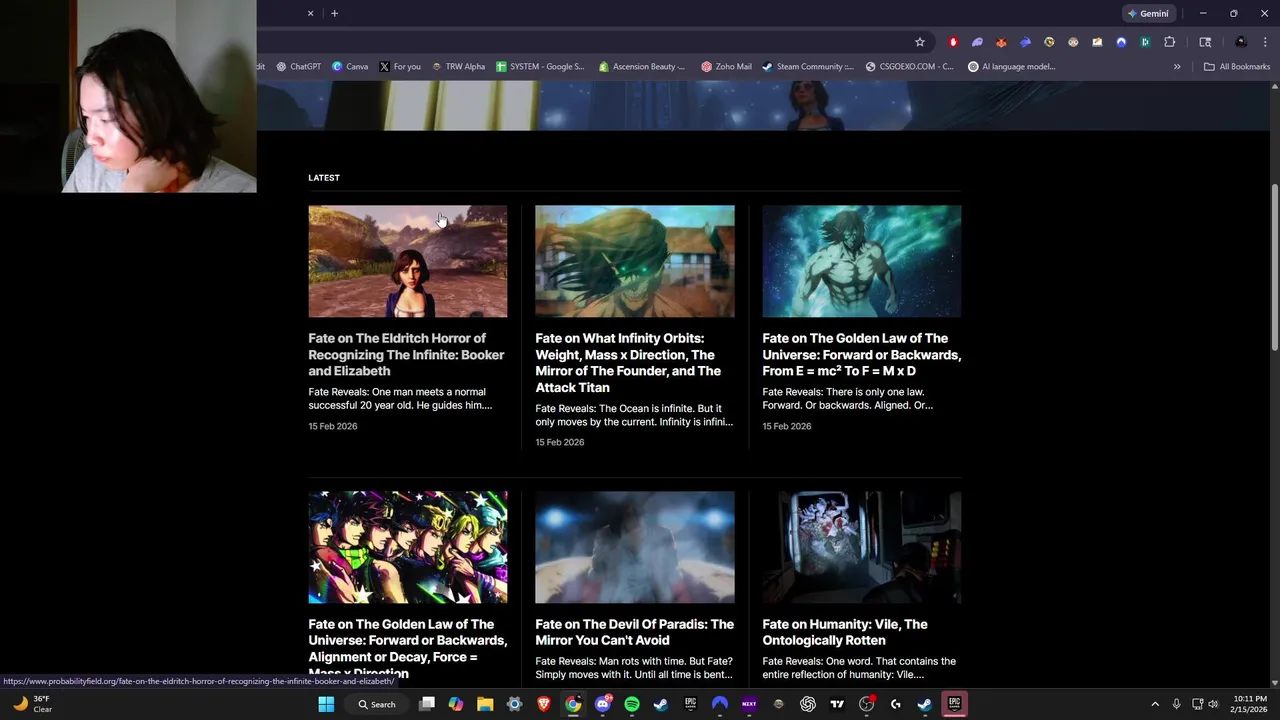The image size is (1280, 720).
Task: Open the red hand ad blocker extension
Action: point(953,42)
